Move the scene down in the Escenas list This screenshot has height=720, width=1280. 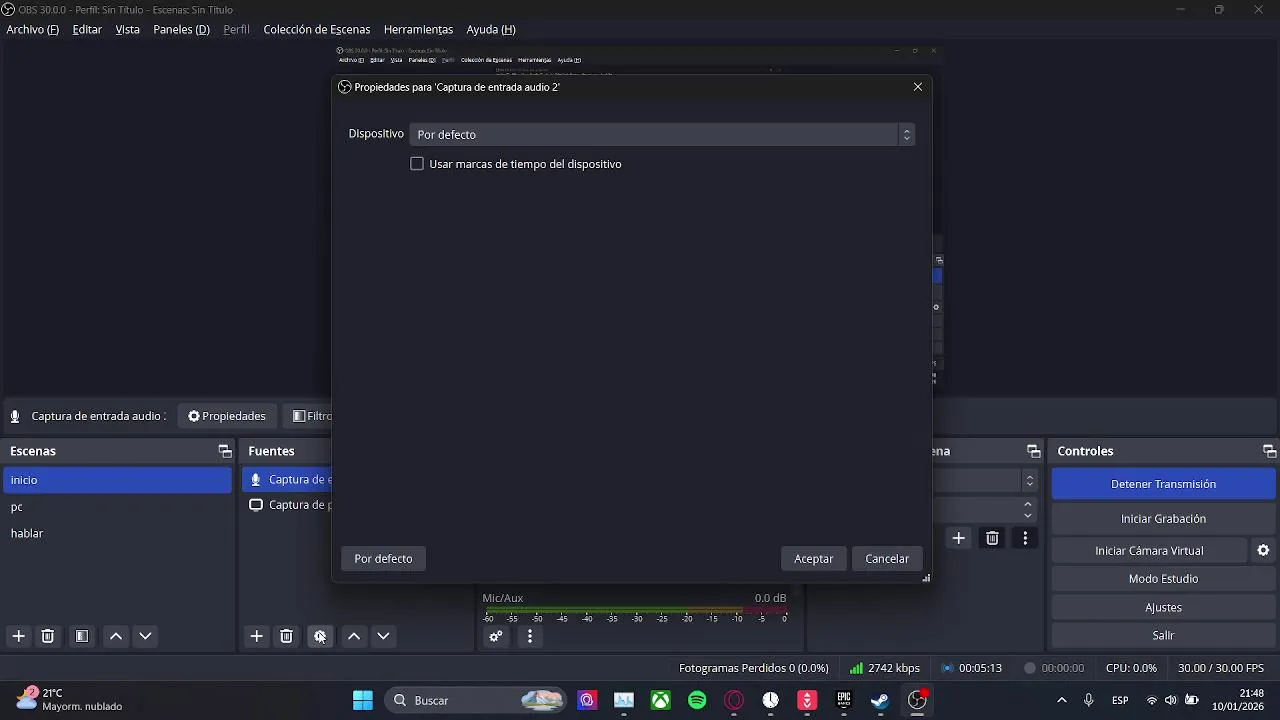click(146, 636)
